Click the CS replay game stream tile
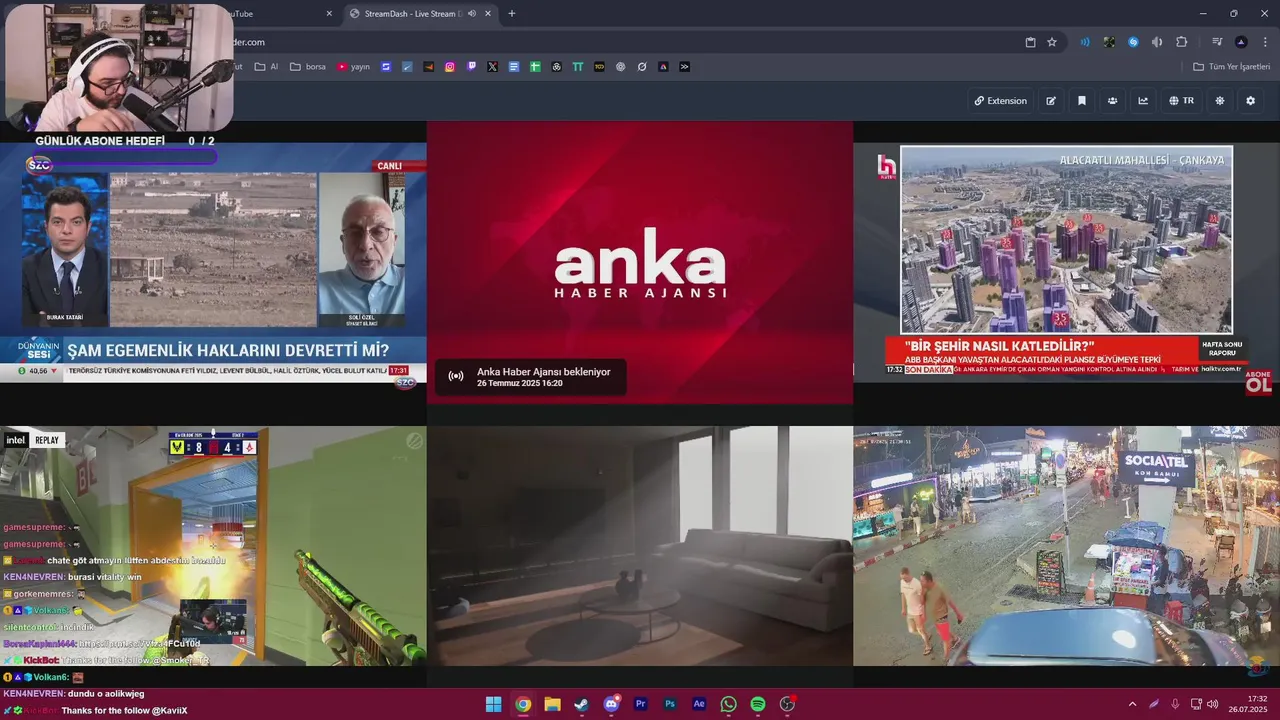Image resolution: width=1280 pixels, height=720 pixels. pos(213,546)
